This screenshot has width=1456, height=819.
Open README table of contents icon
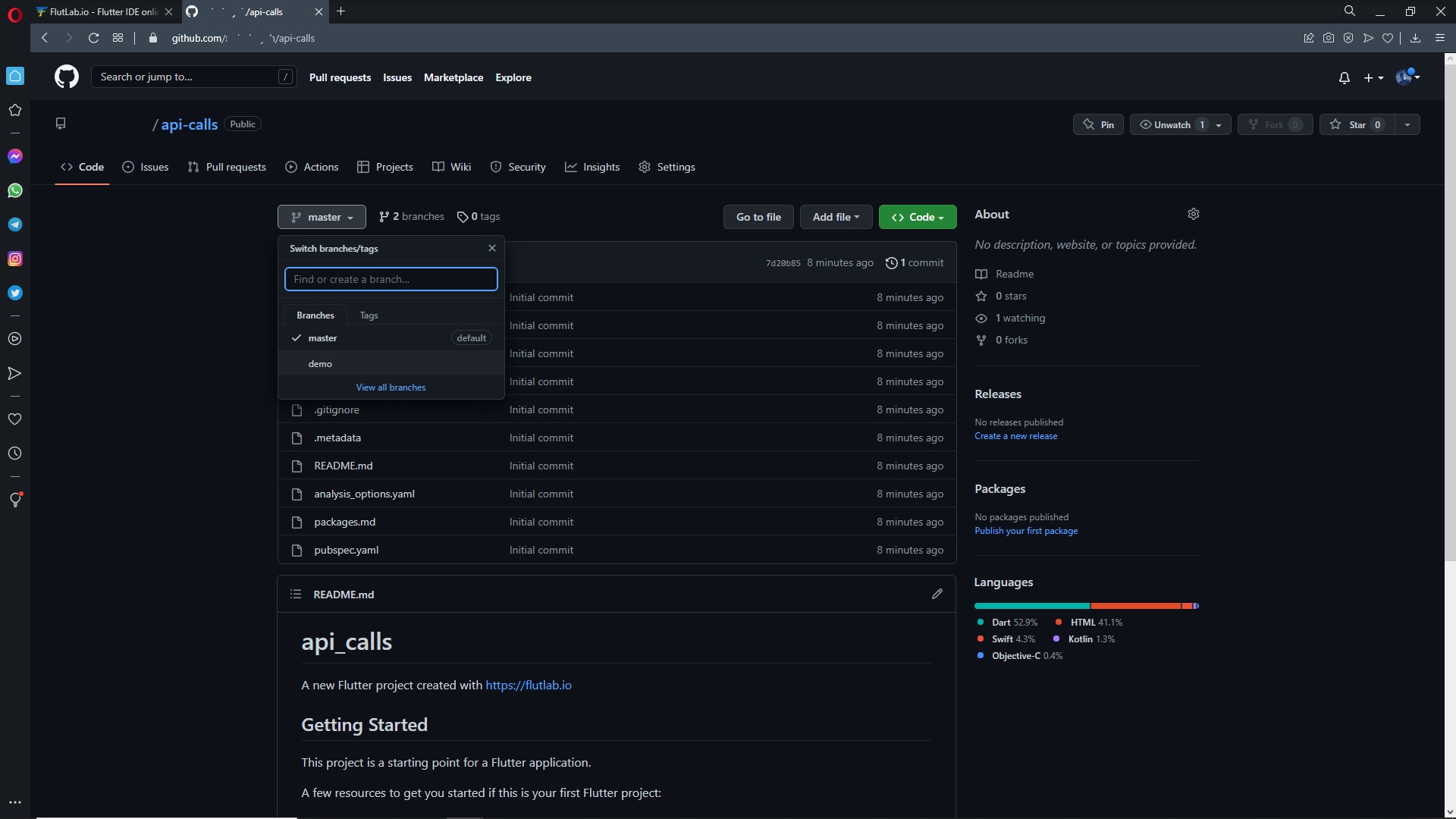coord(296,594)
